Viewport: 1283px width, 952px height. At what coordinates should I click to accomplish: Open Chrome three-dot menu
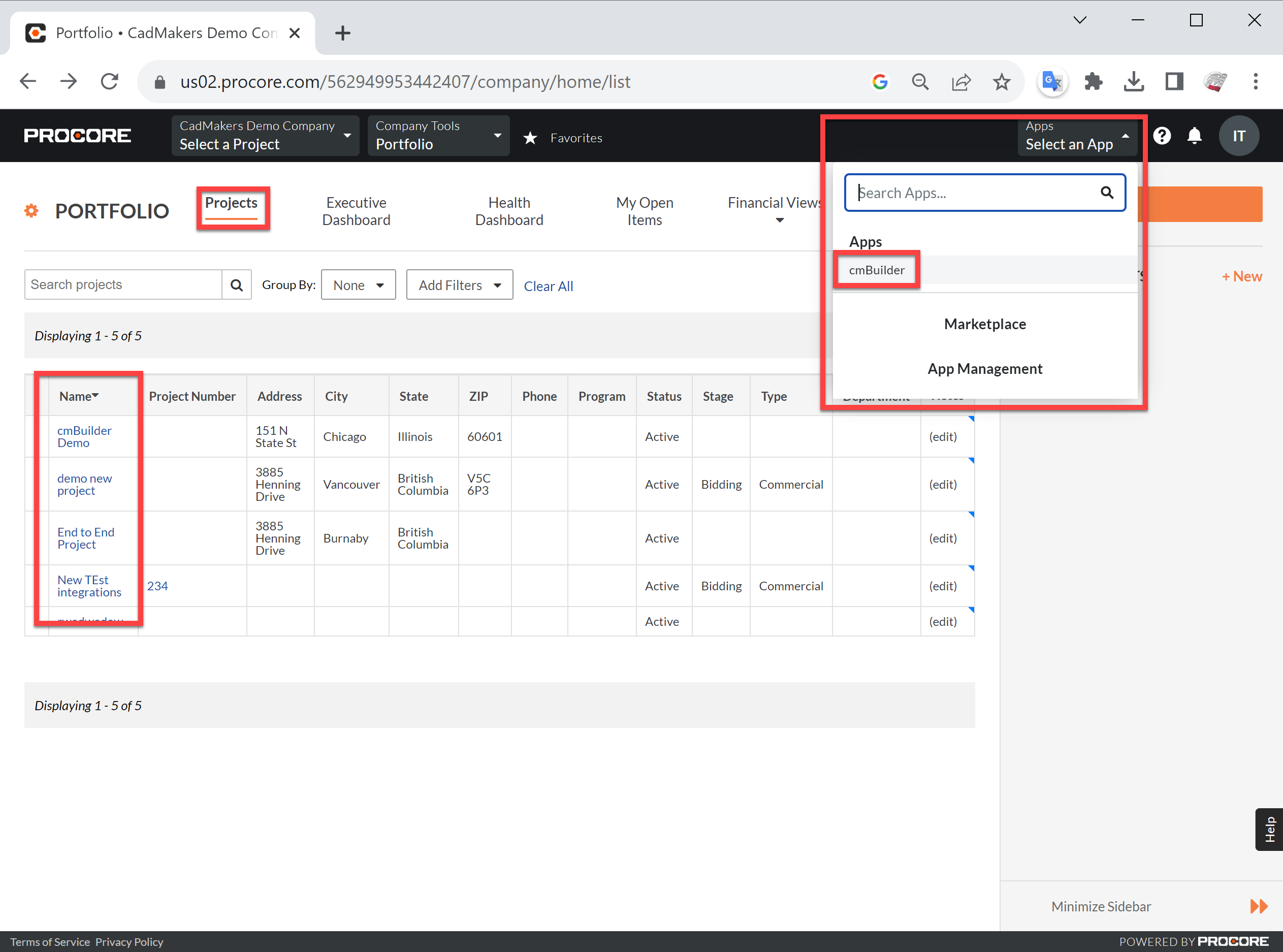tap(1256, 82)
